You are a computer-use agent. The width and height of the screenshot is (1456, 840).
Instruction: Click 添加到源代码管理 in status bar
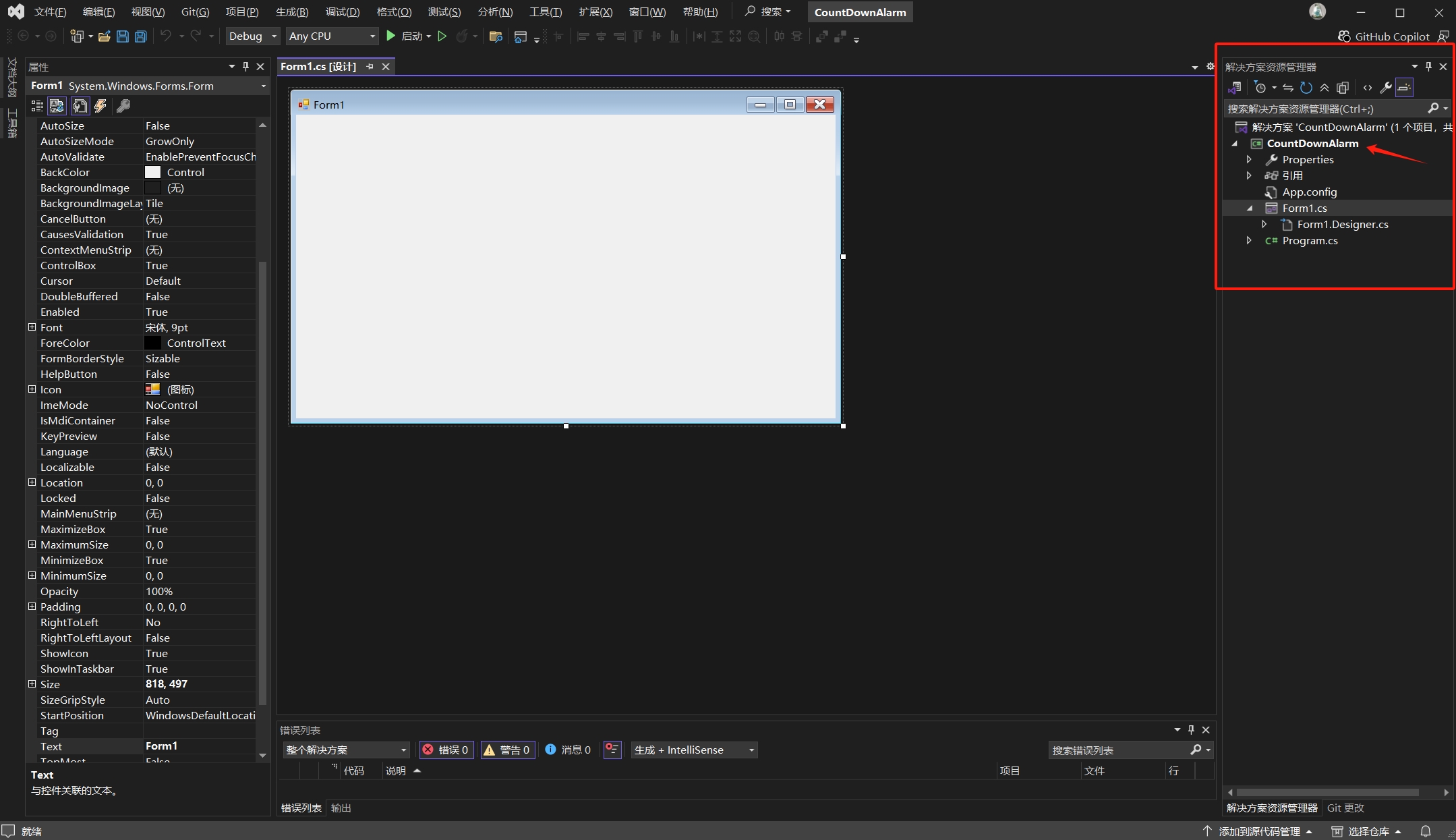coord(1258,831)
